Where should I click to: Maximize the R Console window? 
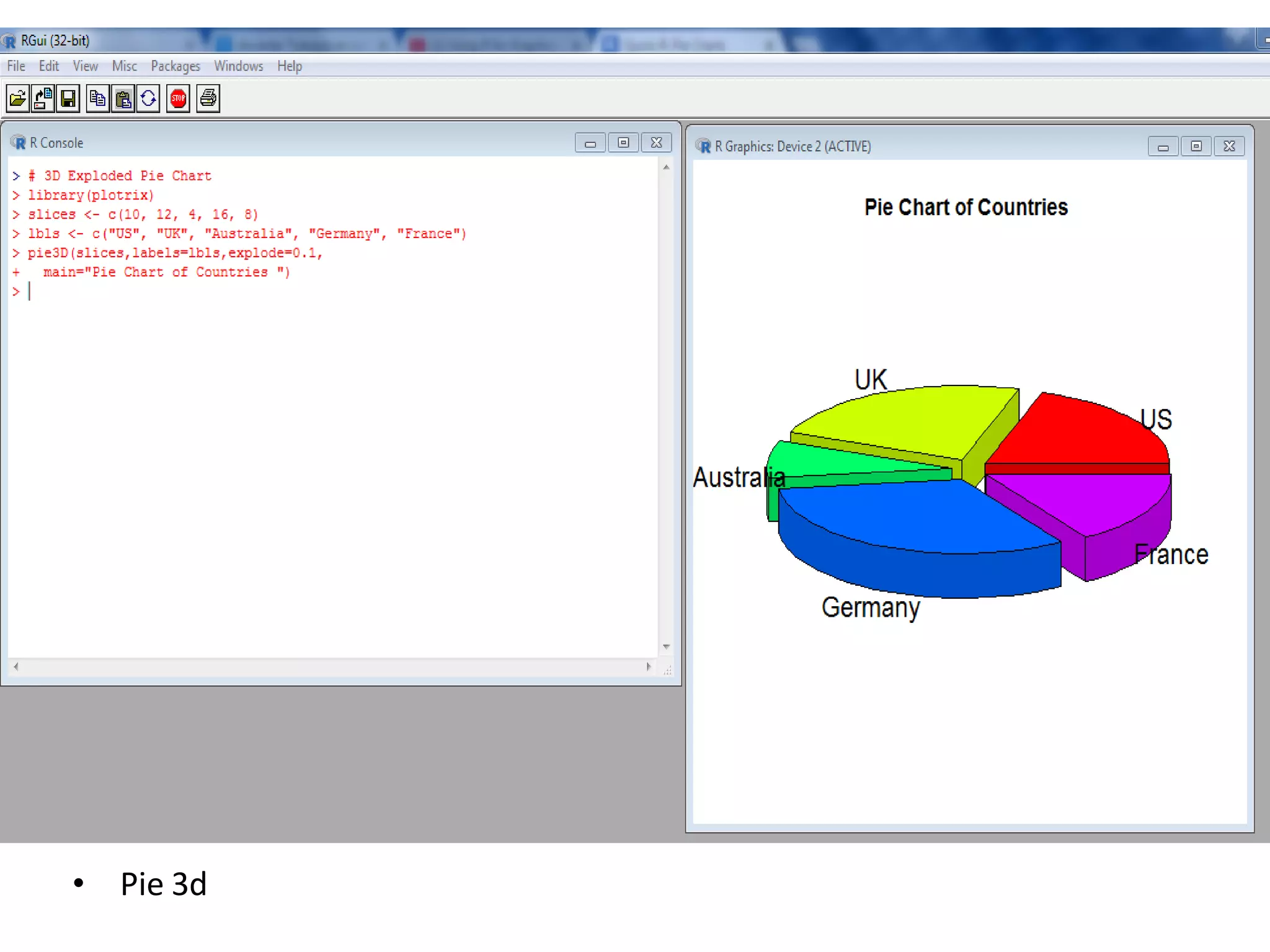(623, 143)
